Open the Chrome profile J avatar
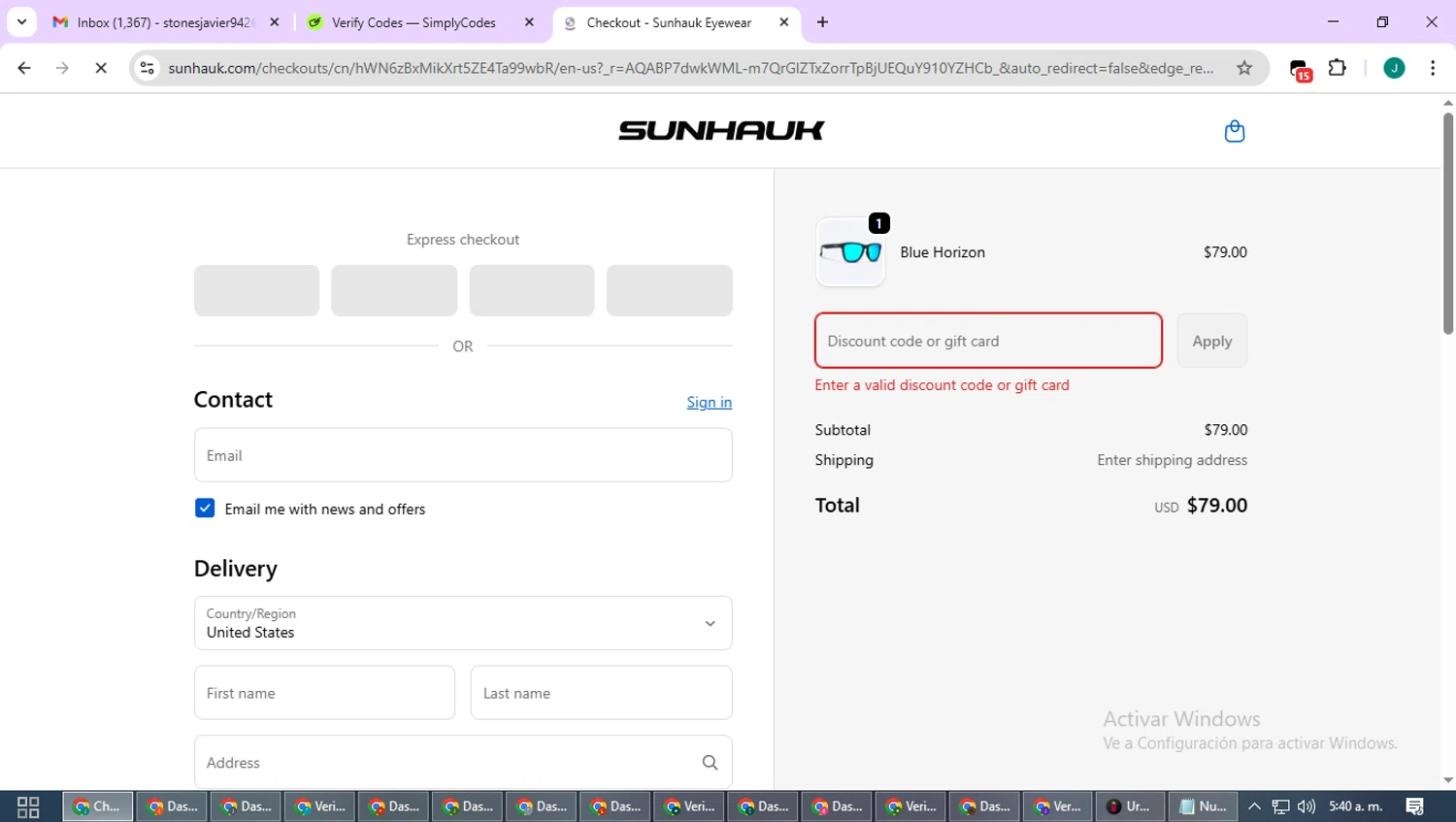 coord(1394,68)
